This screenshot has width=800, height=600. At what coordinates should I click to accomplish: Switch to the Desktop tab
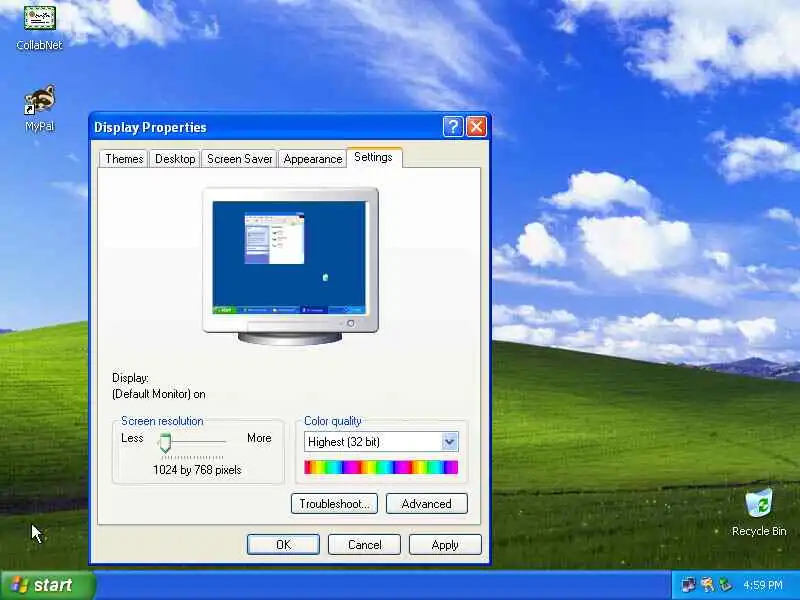coord(175,159)
